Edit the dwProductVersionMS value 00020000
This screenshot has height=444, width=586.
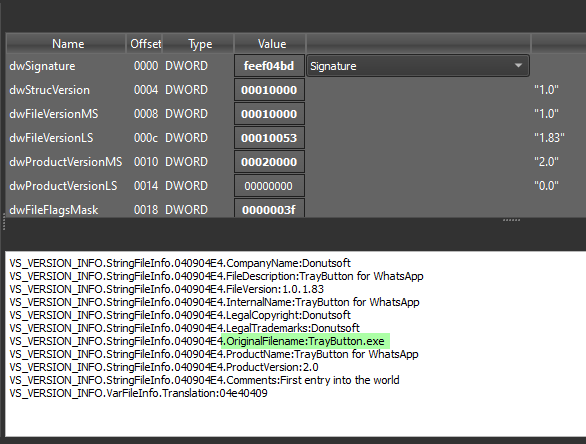269,162
